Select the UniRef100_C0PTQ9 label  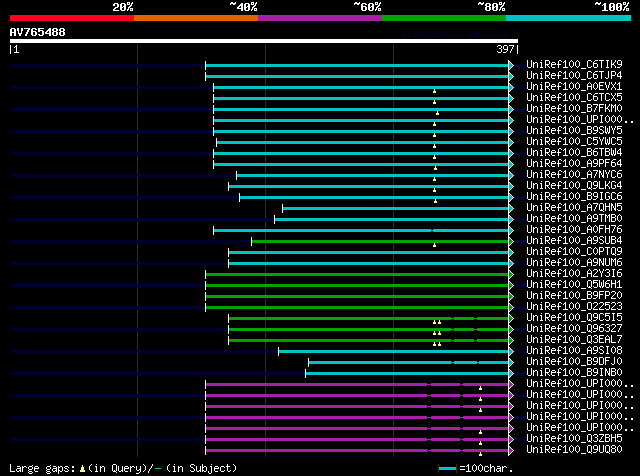pos(574,251)
